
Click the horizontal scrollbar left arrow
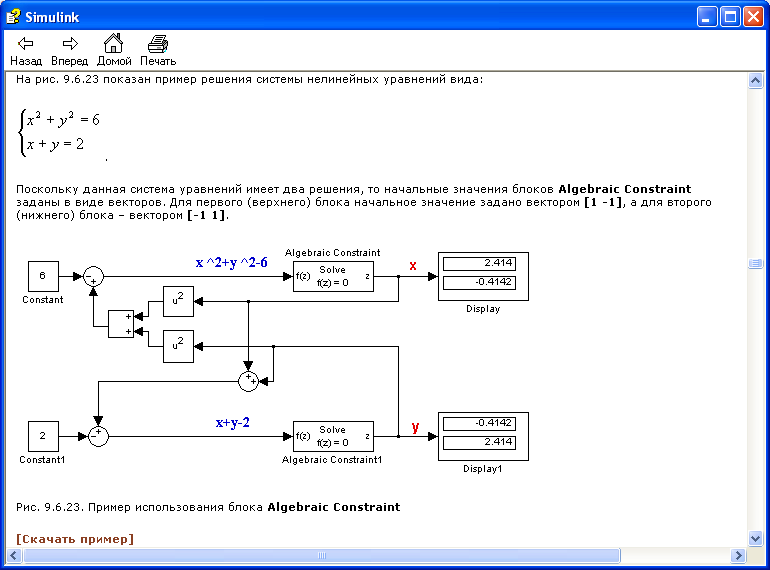13,555
